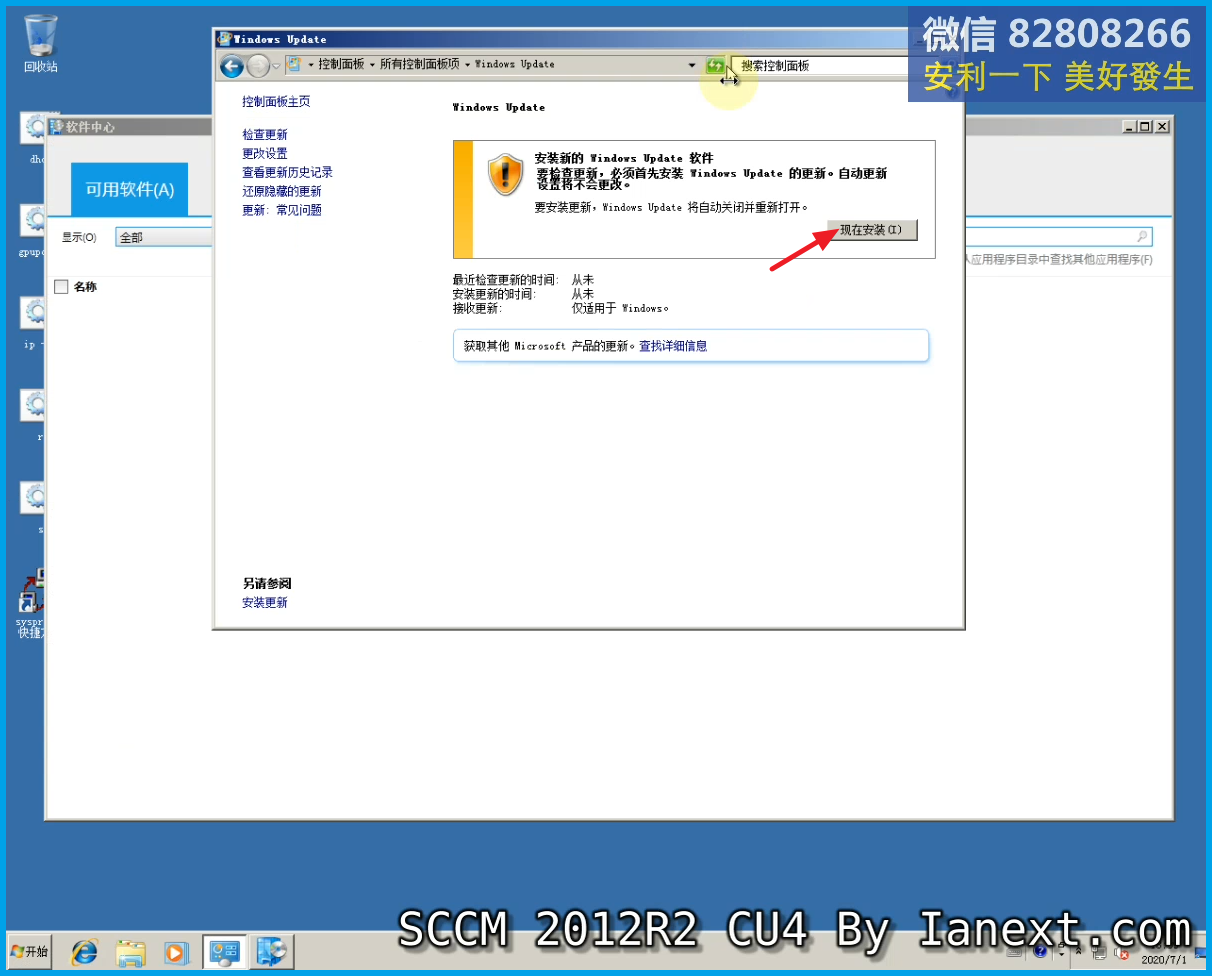Click the 安装更新的时间 label
Image resolution: width=1212 pixels, height=976 pixels.
pyautogui.click(x=494, y=294)
